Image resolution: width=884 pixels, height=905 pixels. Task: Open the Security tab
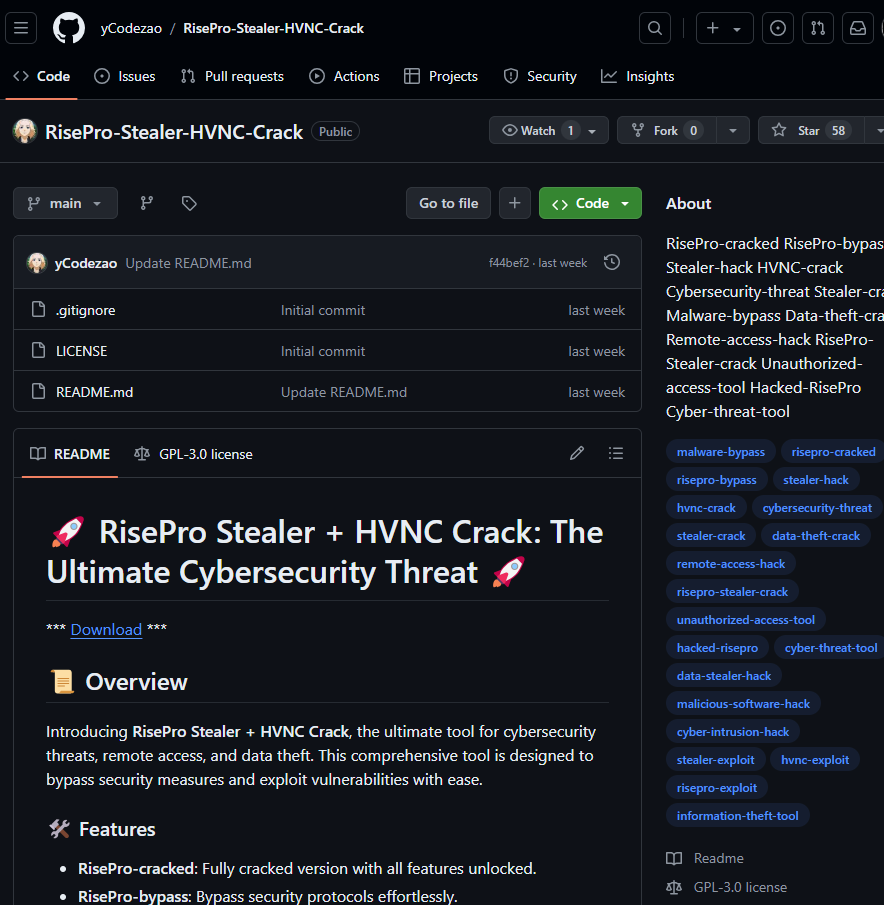tap(540, 76)
